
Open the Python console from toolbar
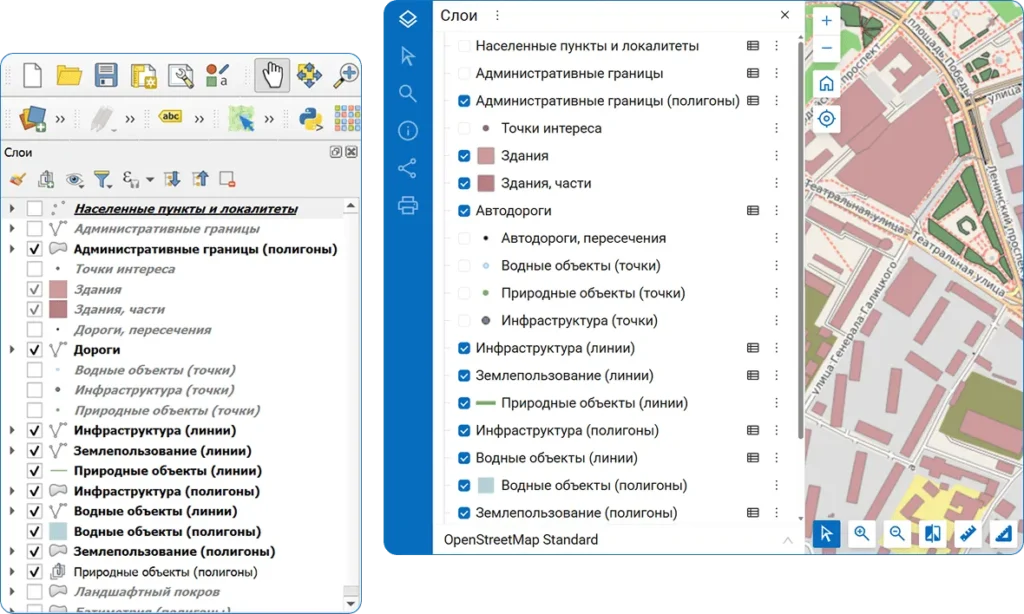click(x=310, y=119)
